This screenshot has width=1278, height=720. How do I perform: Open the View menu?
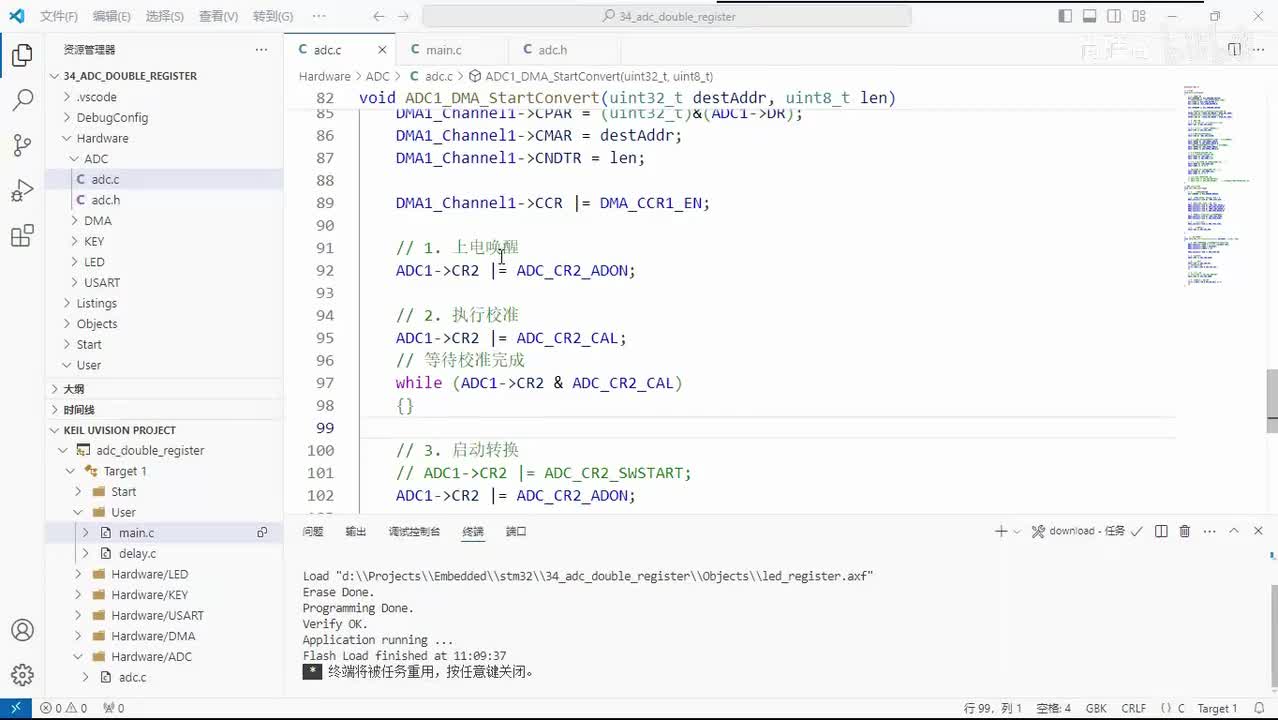[218, 16]
